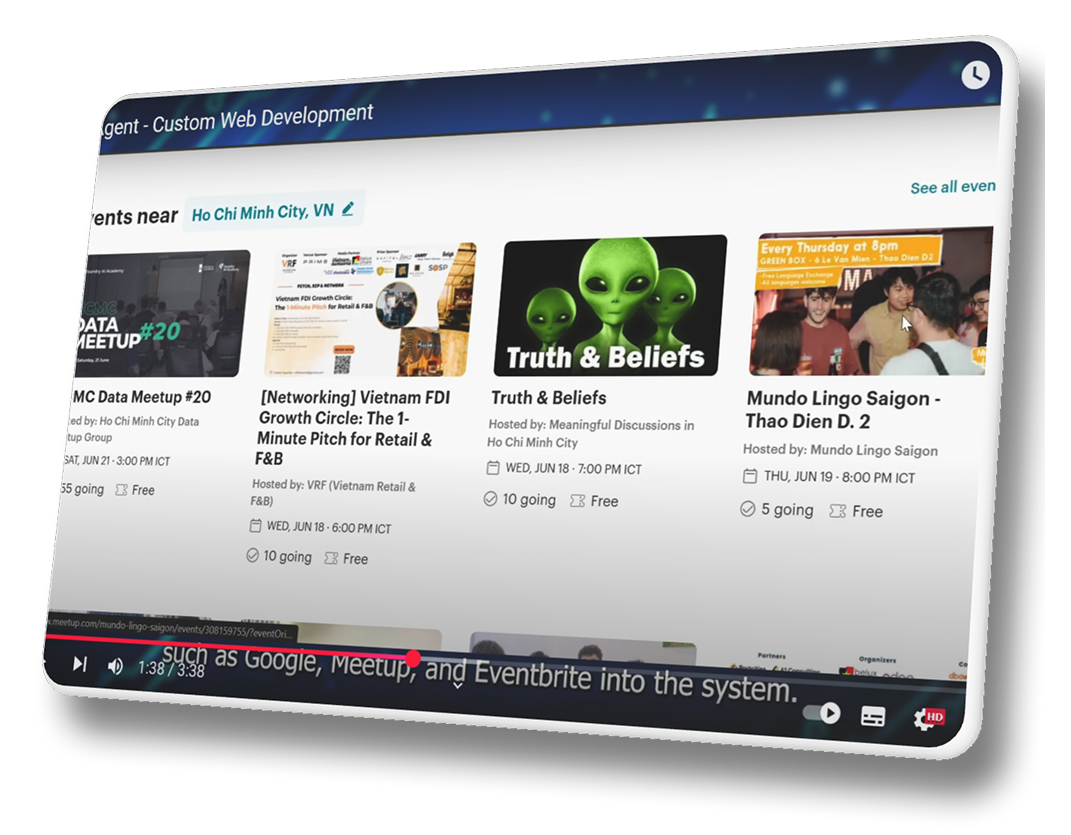This screenshot has height=835, width=1071.
Task: Edit location pencil icon next to Ho Chi Minh City
Action: (348, 209)
